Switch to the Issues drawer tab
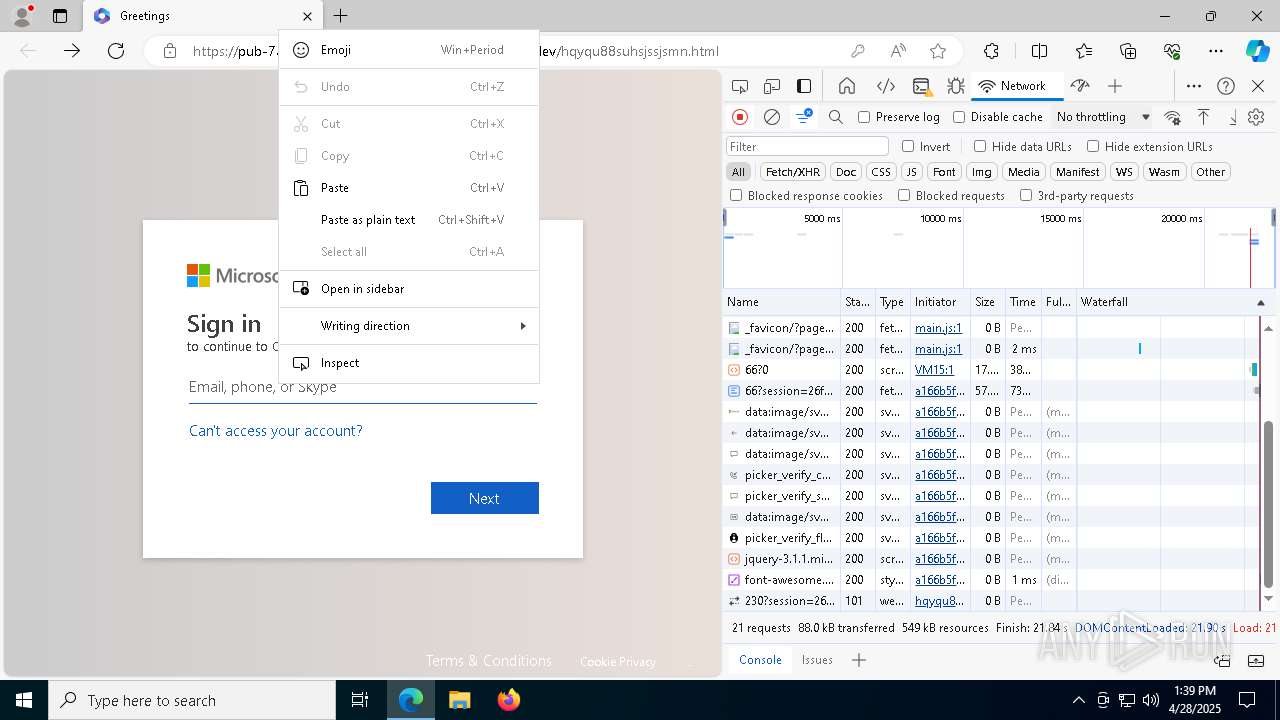1280x720 pixels. (817, 660)
